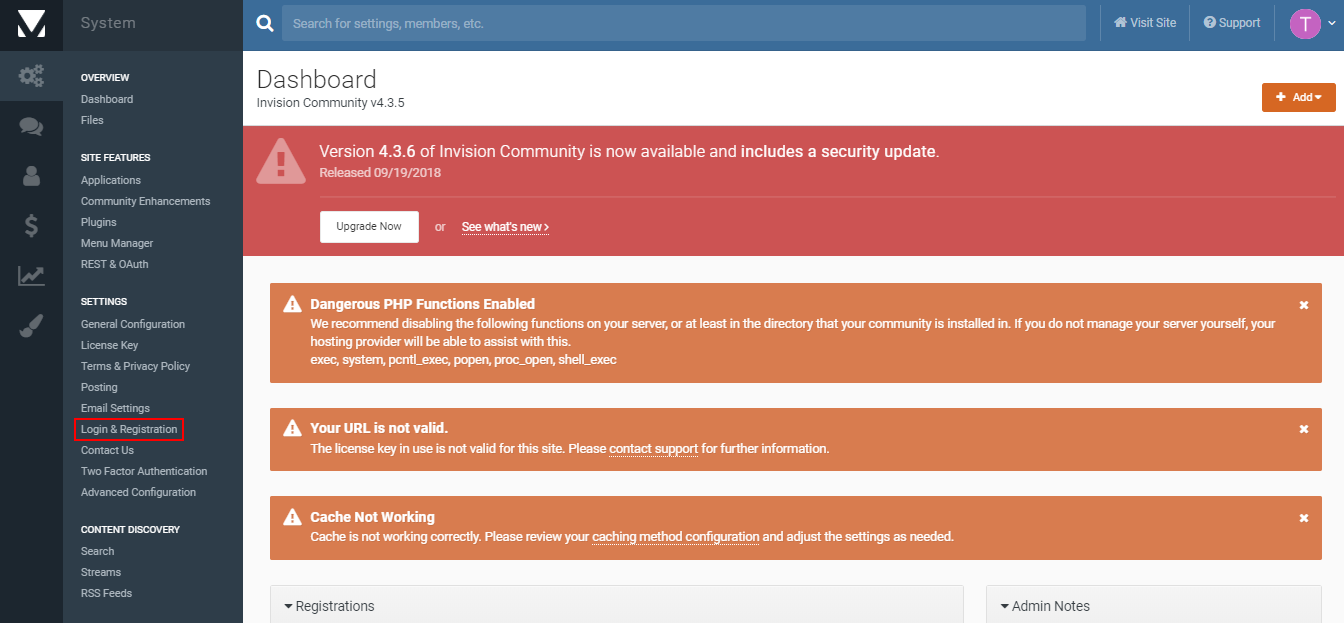Dismiss the Dangerous PHP Functions warning
1344x623 pixels.
1303,305
